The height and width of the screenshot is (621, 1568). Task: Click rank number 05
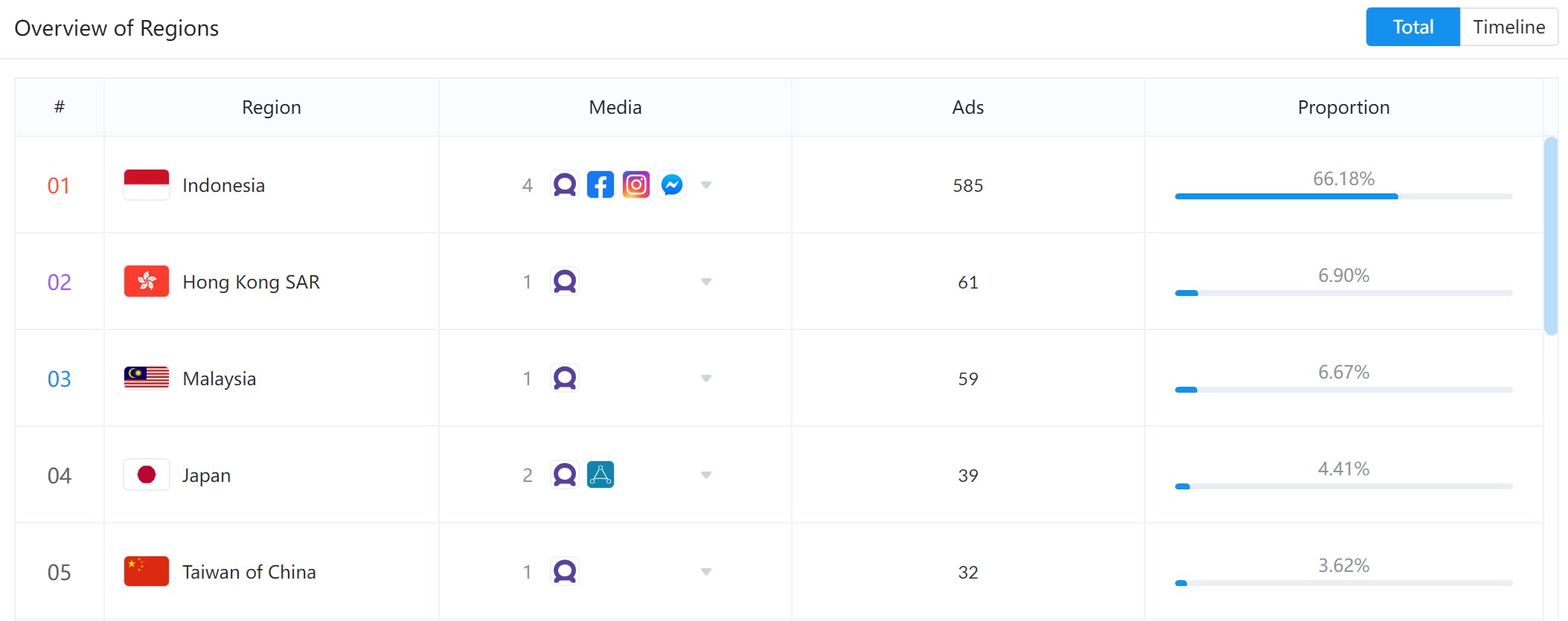point(60,572)
